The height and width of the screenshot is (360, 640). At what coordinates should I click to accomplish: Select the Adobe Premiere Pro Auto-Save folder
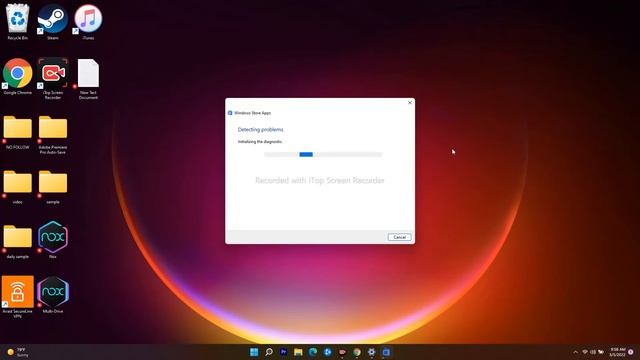coord(53,135)
